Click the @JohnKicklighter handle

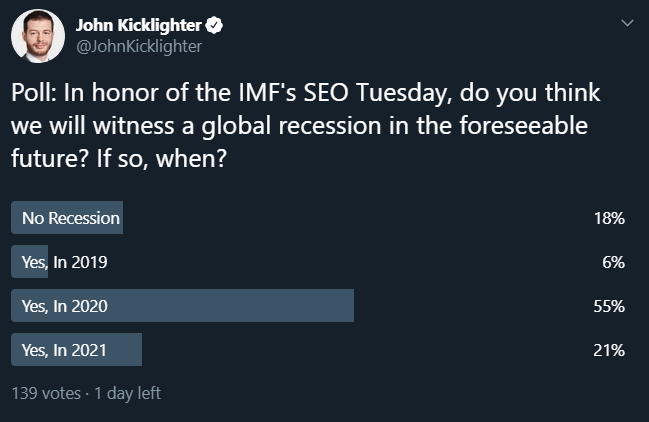[x=139, y=46]
